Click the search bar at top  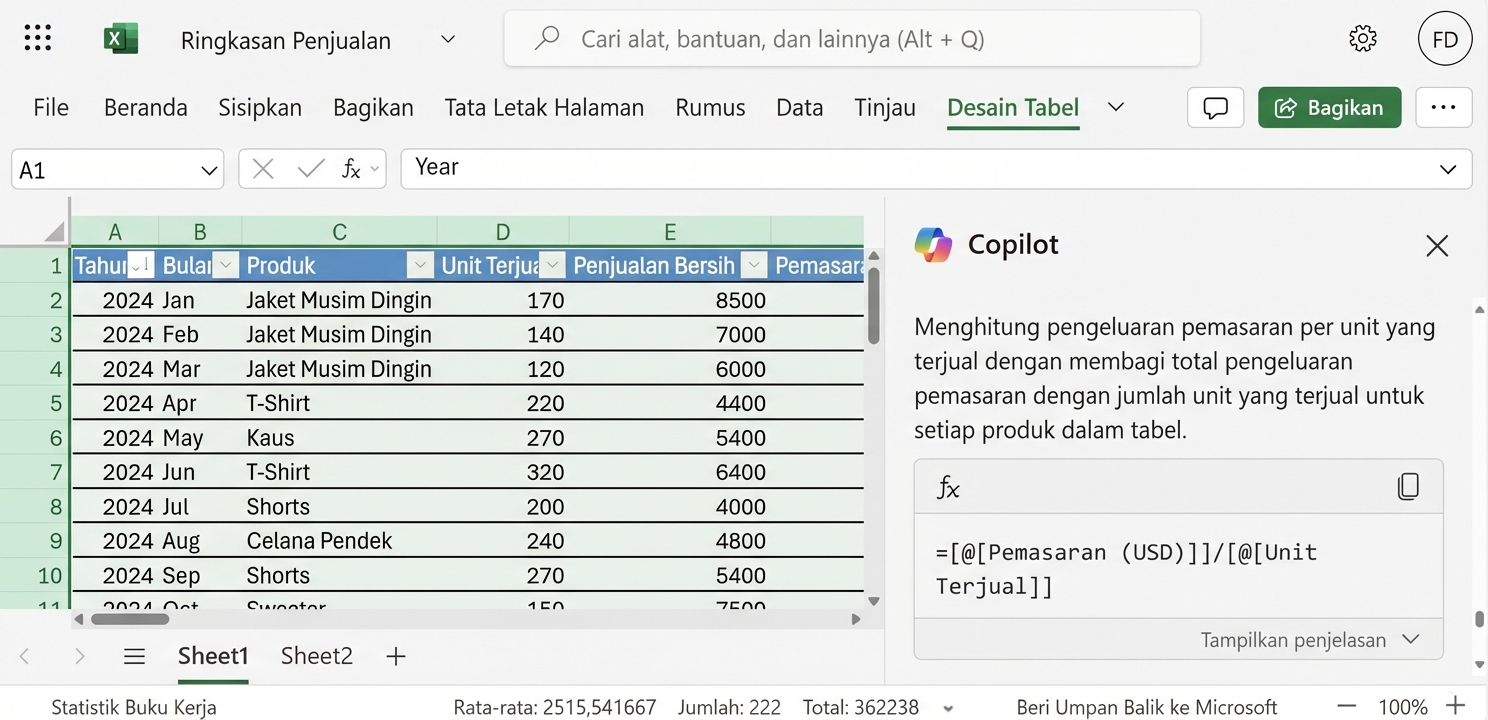851,39
